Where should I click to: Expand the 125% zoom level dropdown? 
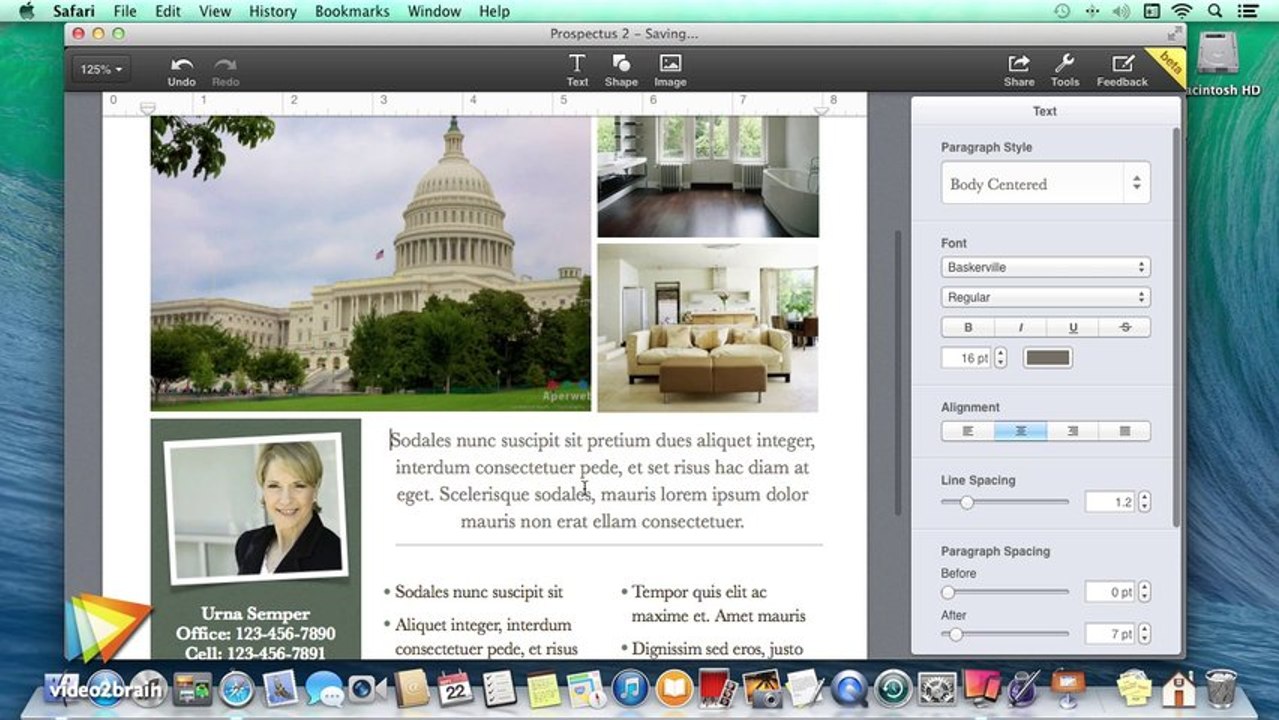[x=101, y=70]
